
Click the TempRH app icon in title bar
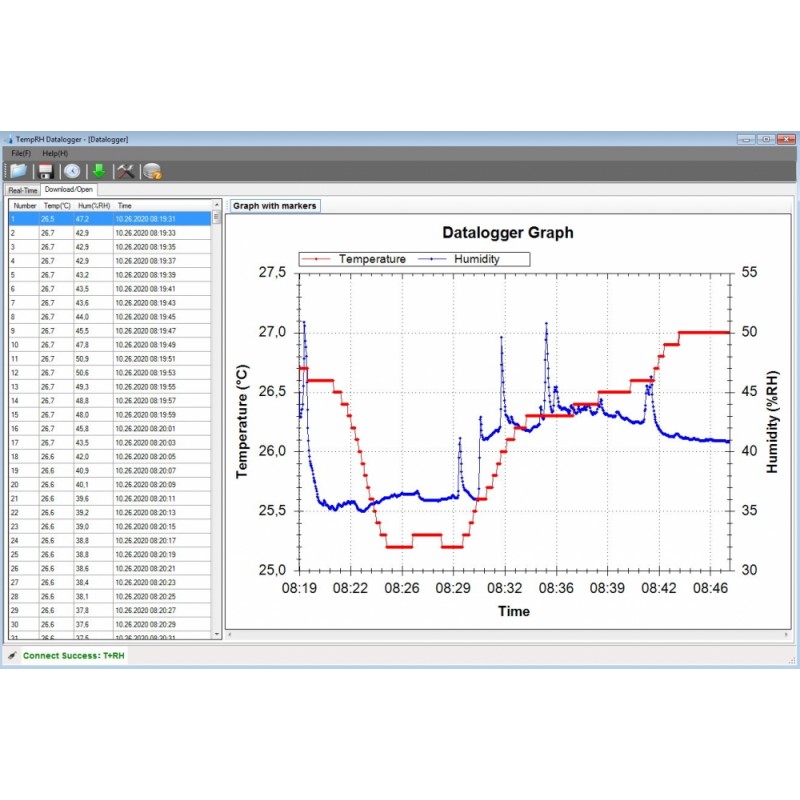(x=10, y=139)
